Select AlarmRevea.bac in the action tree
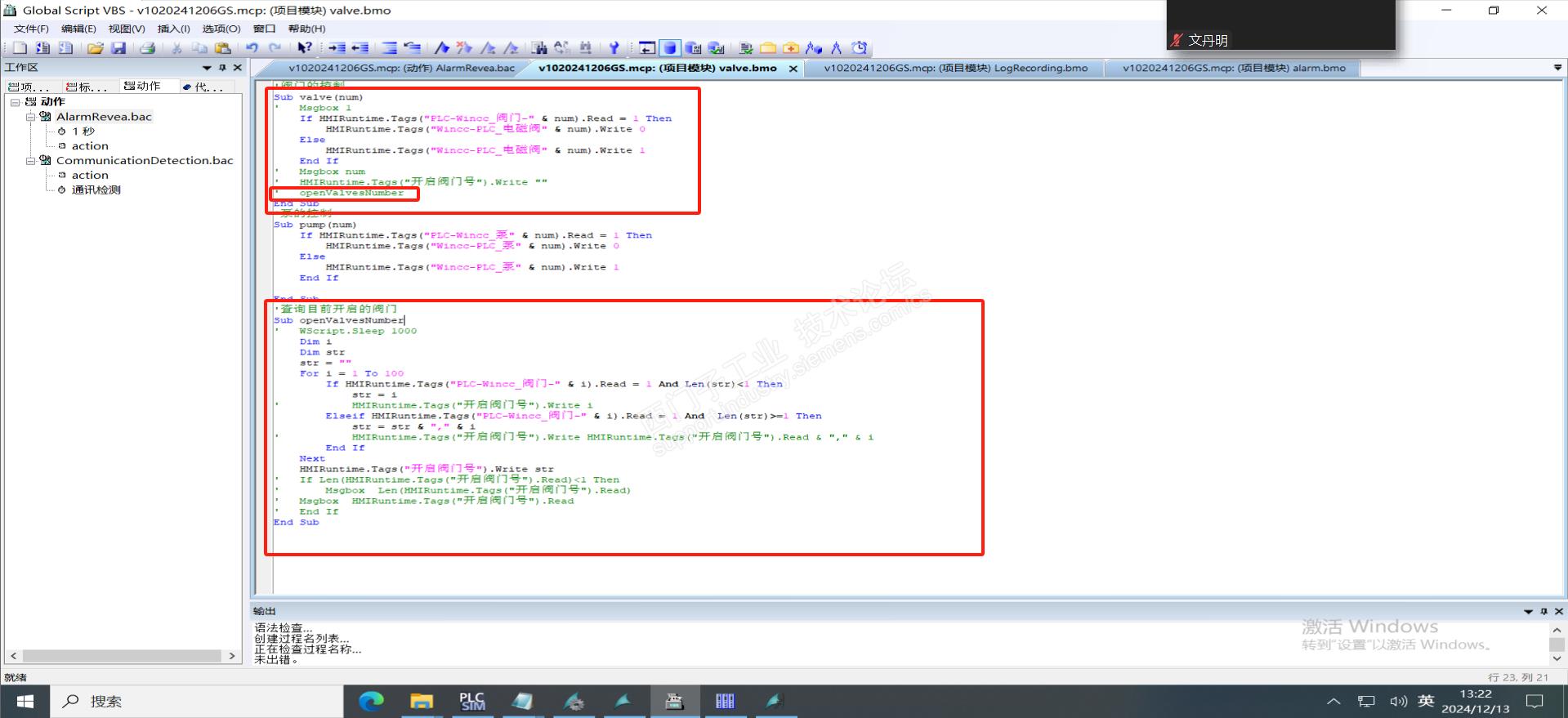 tap(104, 117)
